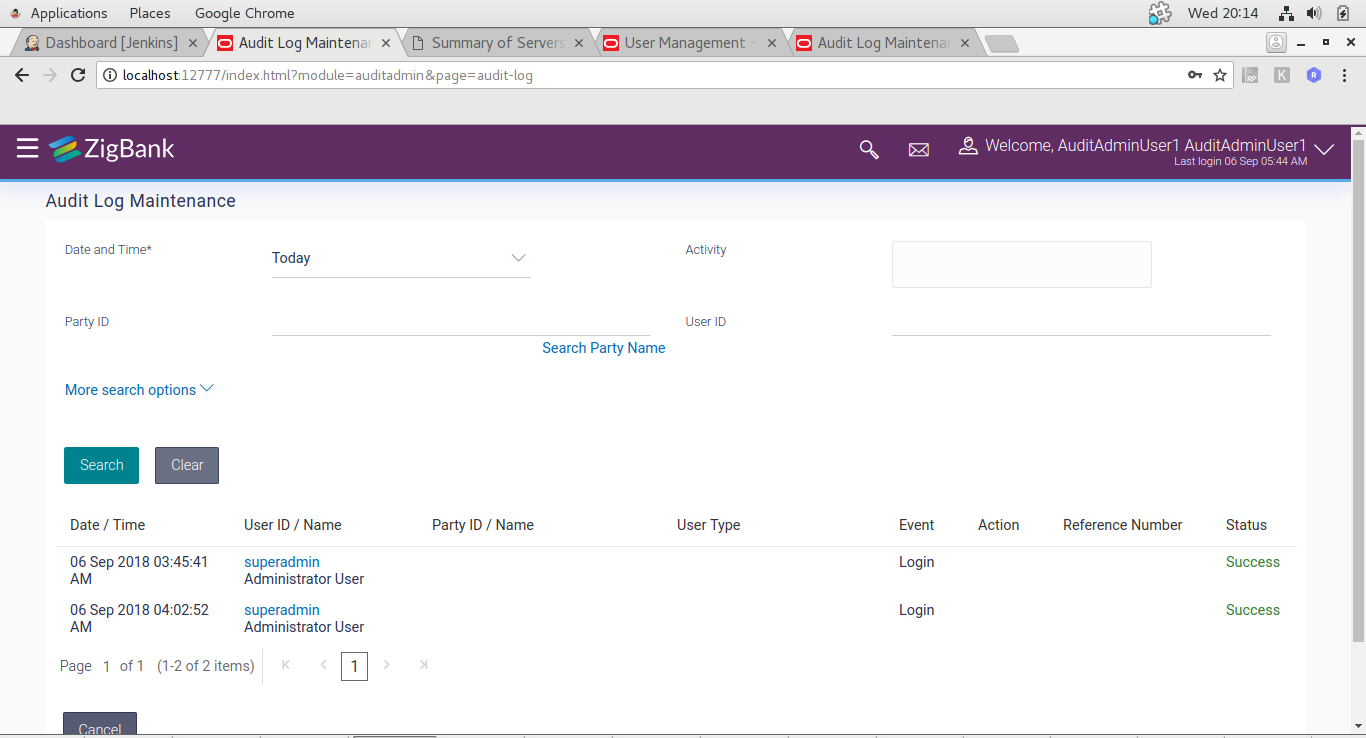Viewport: 1366px width, 738px height.
Task: Expand the user profile menu chevron
Action: pyautogui.click(x=1324, y=150)
